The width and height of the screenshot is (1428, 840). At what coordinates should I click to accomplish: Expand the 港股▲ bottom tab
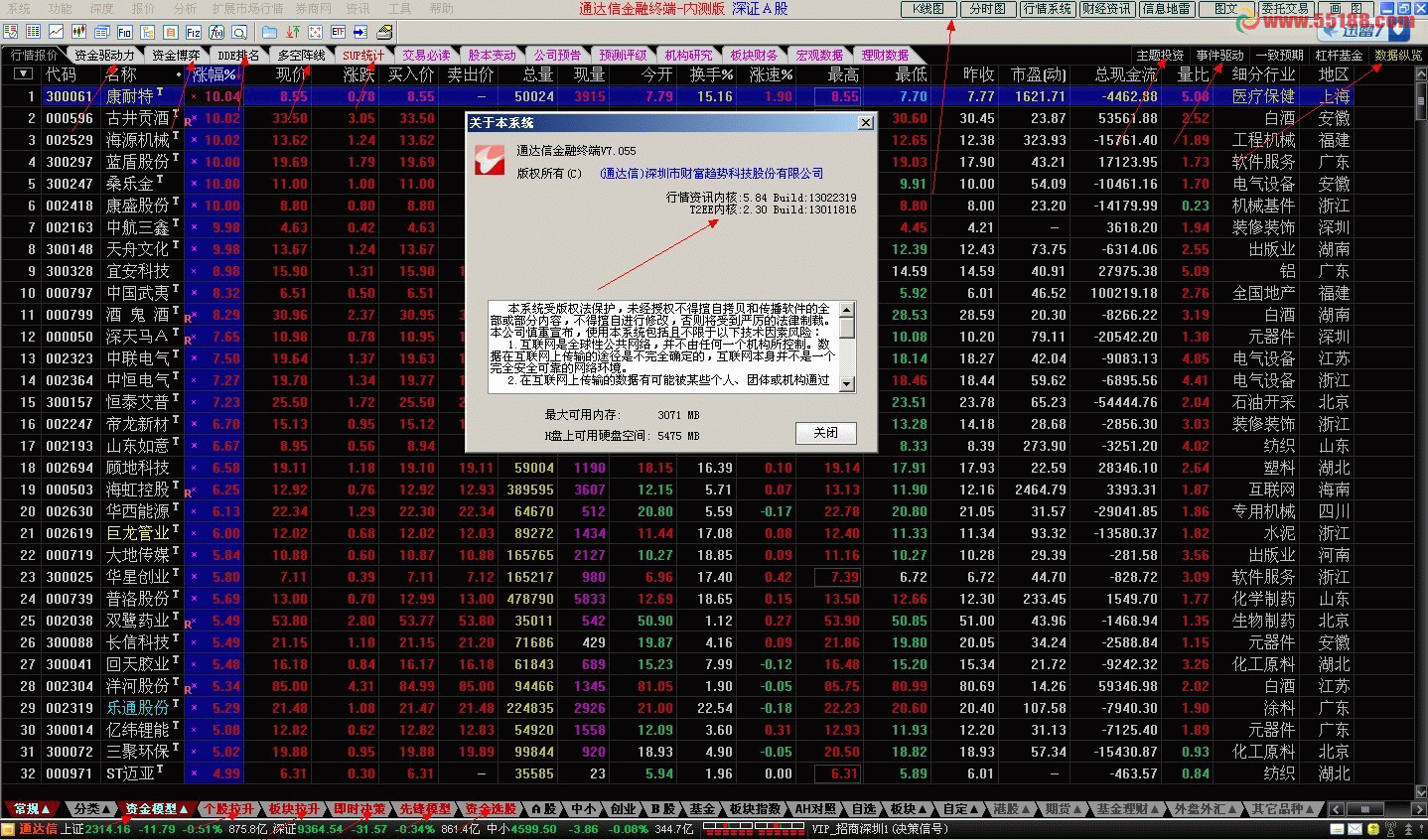1012,809
